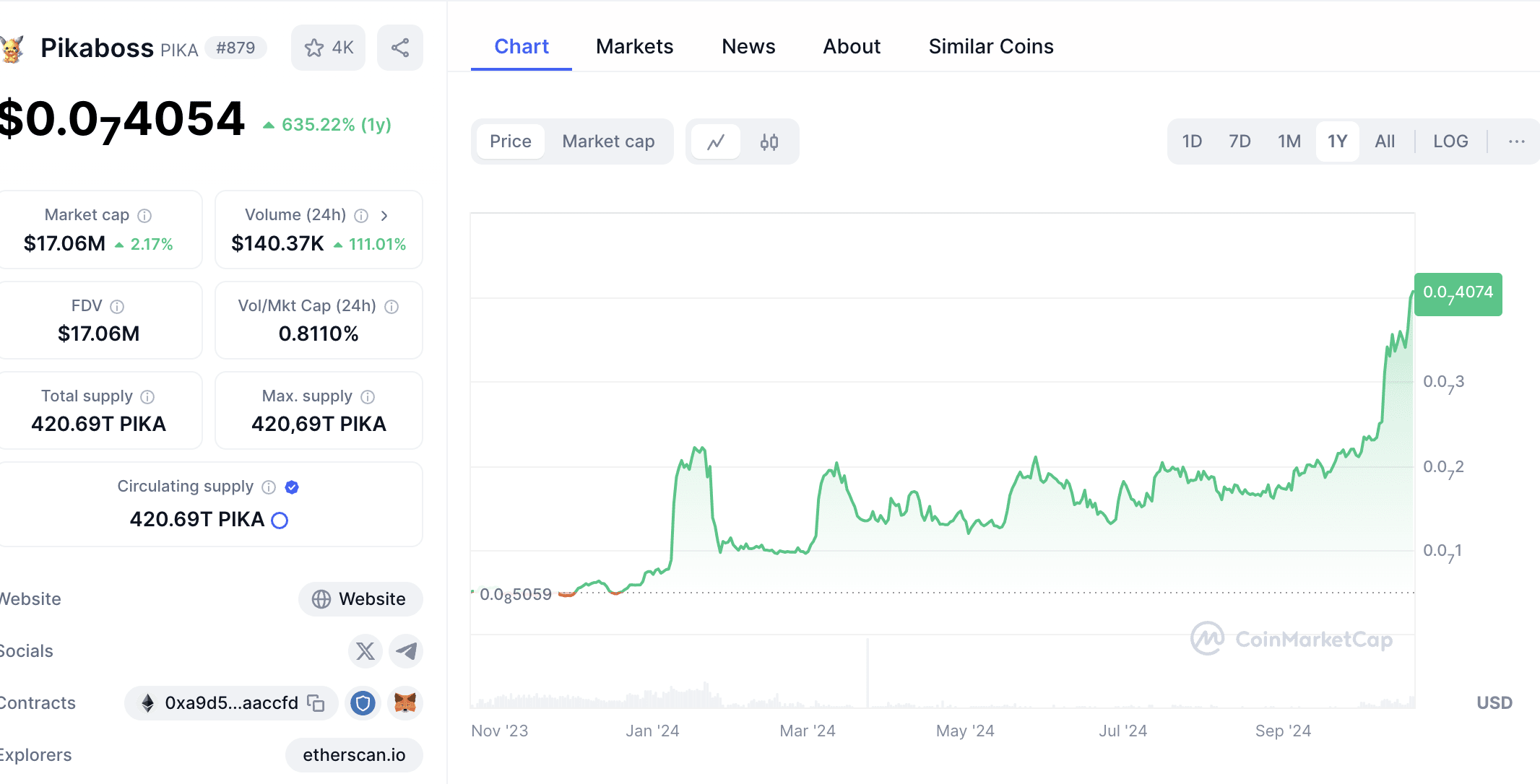The height and width of the screenshot is (784, 1540).
Task: Open the more chart options ellipsis
Action: point(1516,141)
